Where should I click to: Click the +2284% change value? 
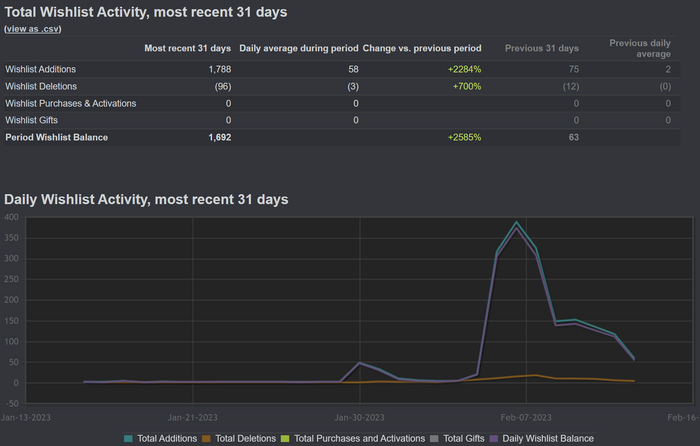coord(464,69)
